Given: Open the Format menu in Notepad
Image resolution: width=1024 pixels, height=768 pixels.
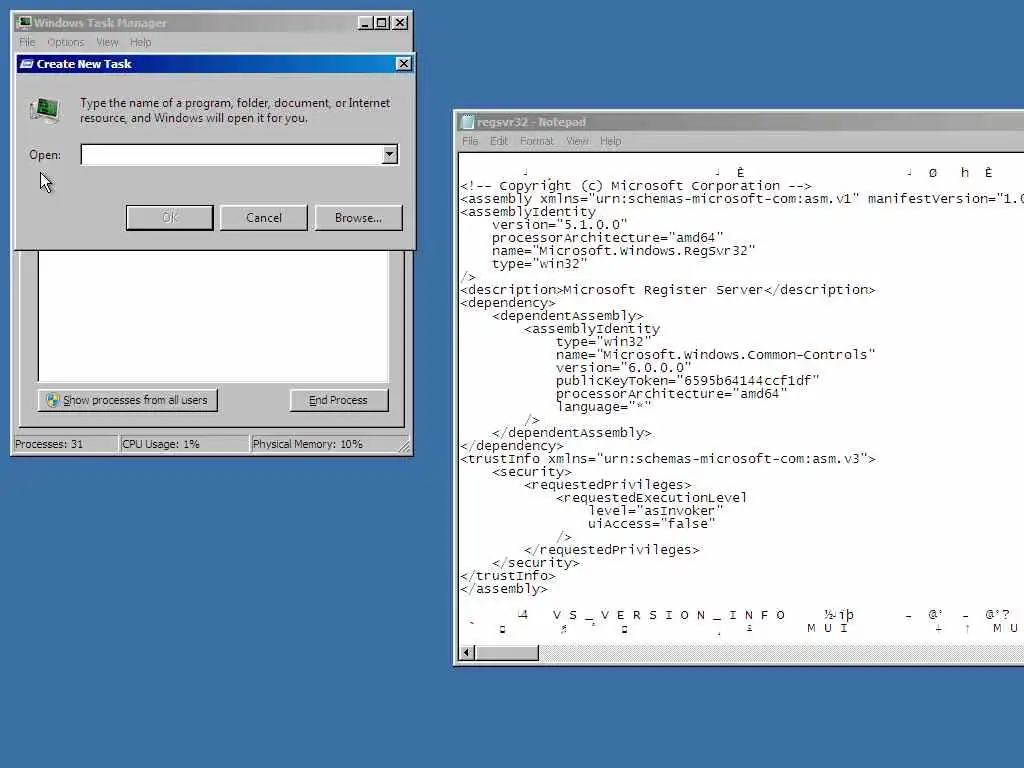Looking at the screenshot, I should pos(537,141).
